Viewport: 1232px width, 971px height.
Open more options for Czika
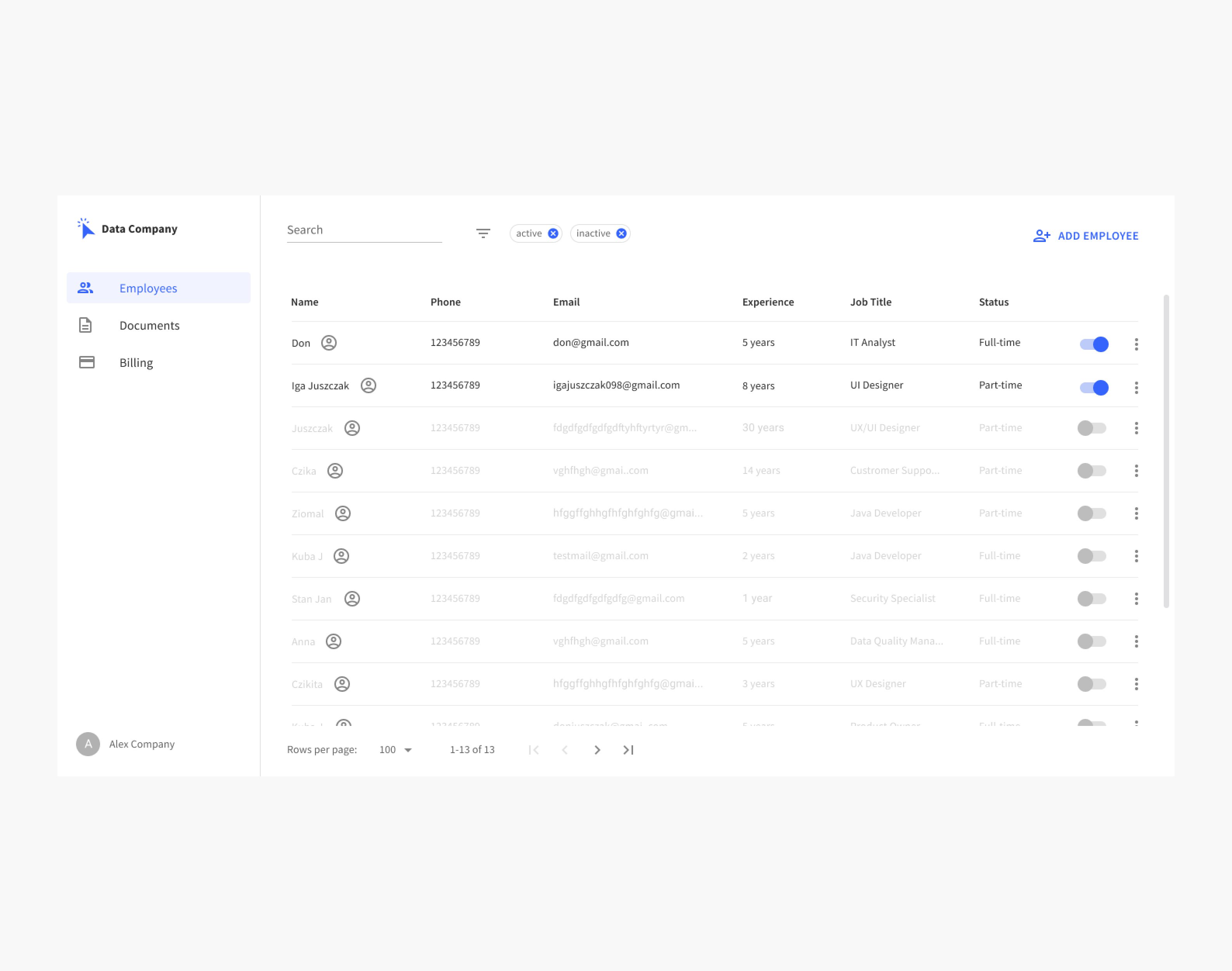1136,471
